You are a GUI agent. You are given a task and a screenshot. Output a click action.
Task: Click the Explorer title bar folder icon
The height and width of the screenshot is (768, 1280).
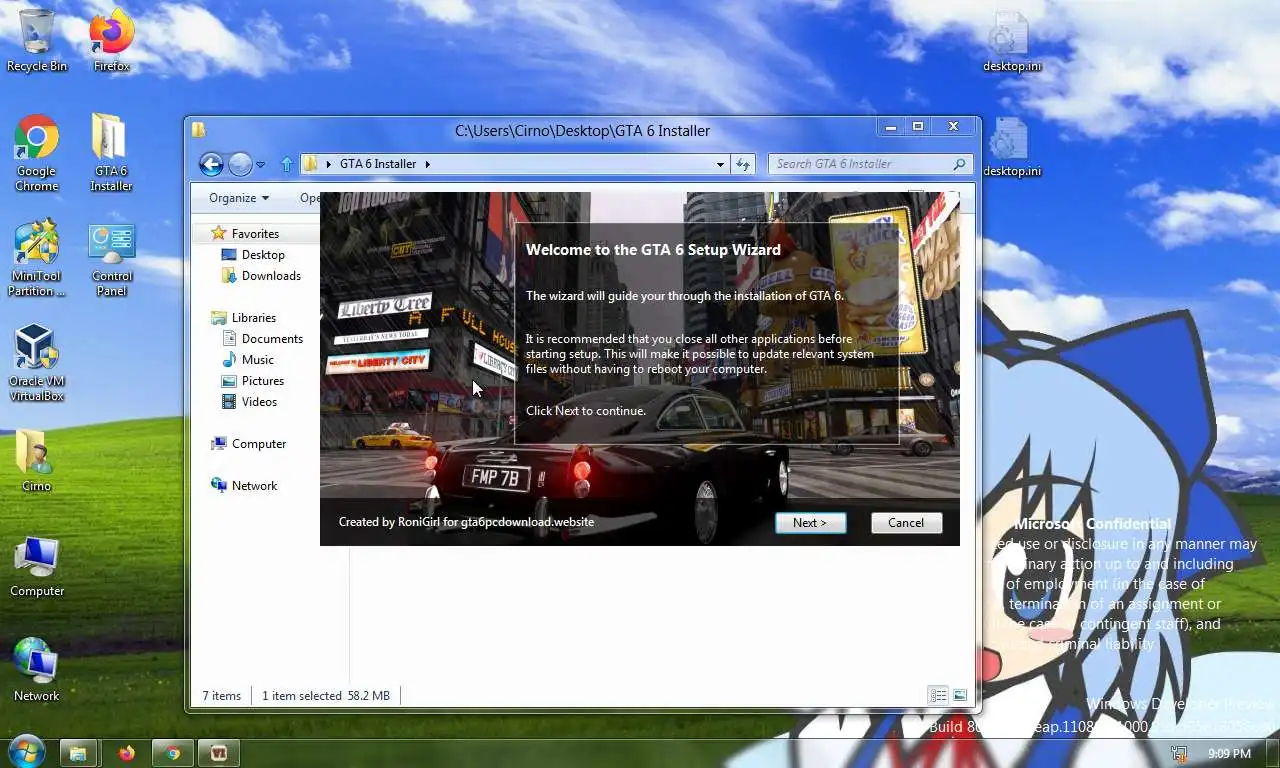[x=199, y=130]
